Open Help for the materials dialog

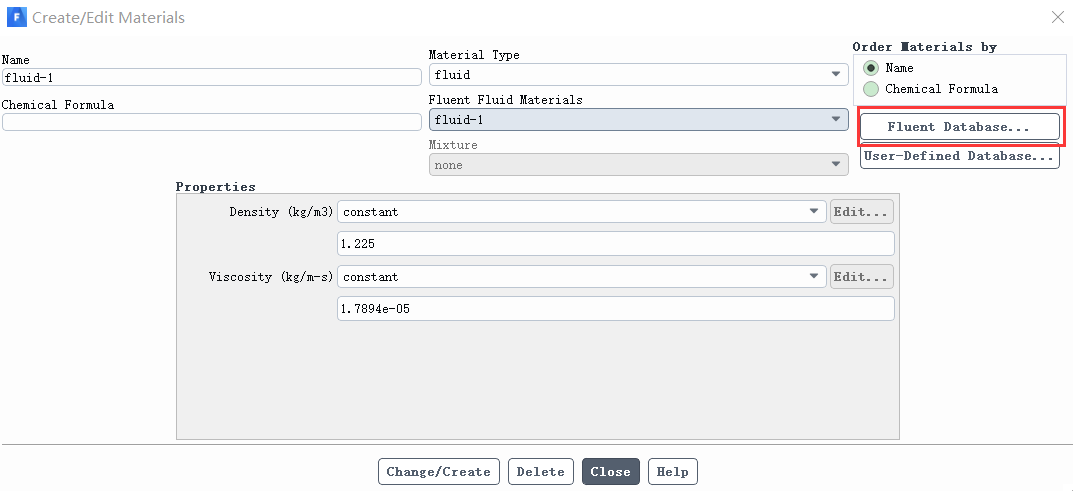673,472
